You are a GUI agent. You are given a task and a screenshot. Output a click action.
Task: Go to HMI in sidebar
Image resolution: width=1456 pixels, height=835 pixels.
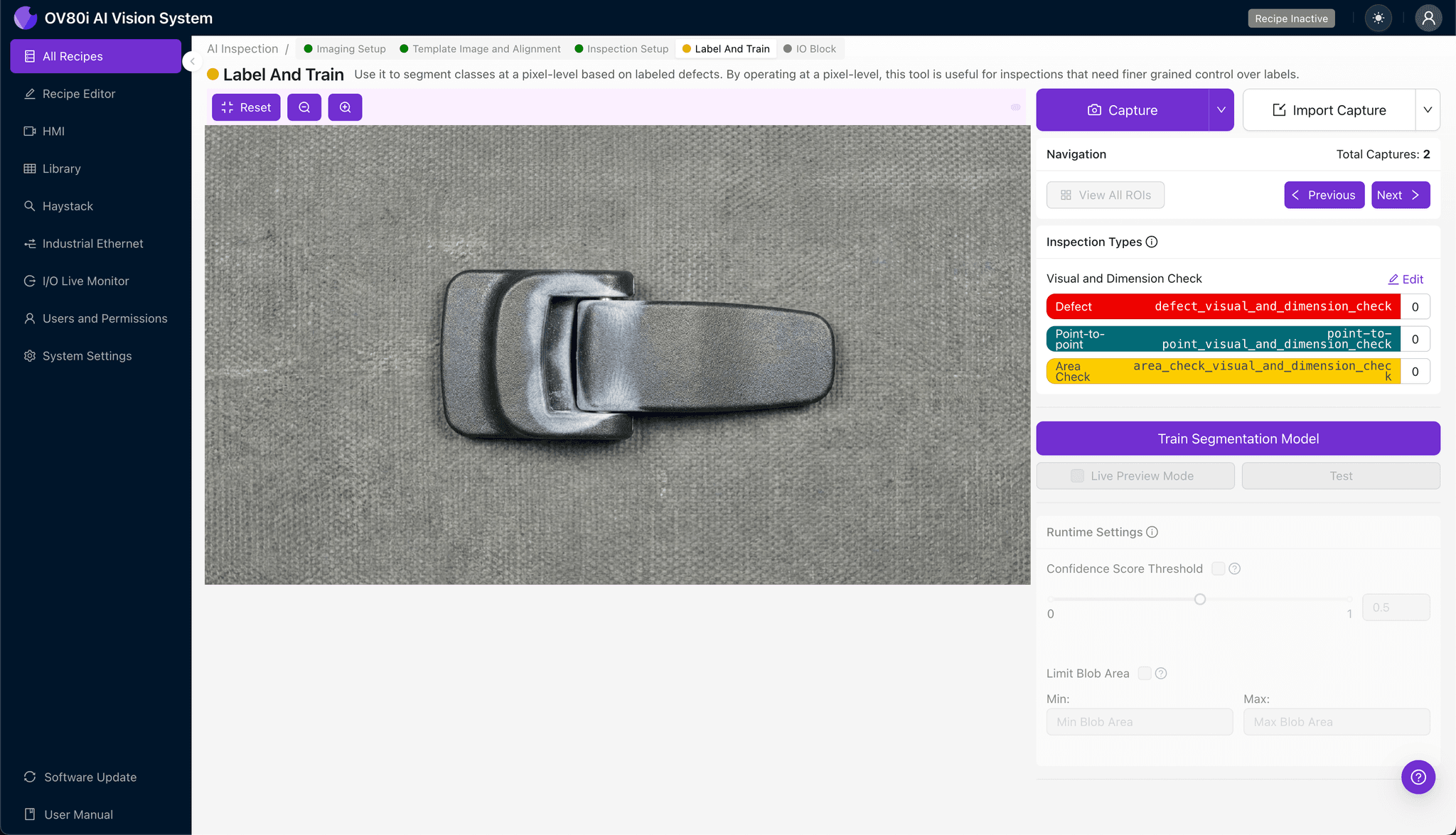click(x=95, y=131)
